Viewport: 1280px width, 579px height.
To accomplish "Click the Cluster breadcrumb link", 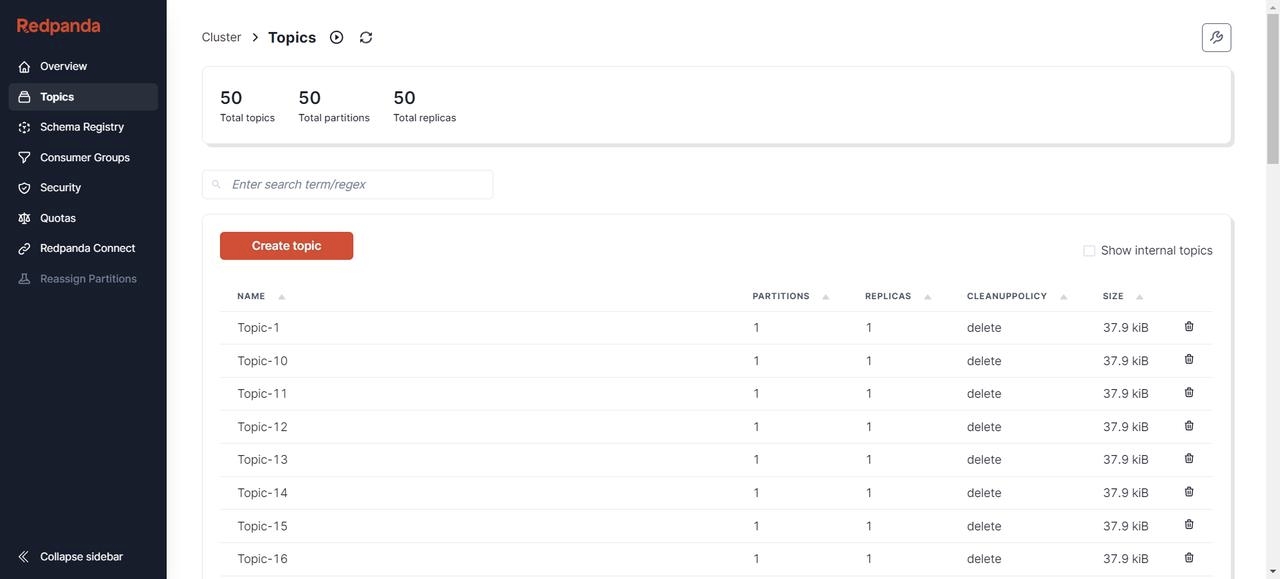I will pos(221,37).
